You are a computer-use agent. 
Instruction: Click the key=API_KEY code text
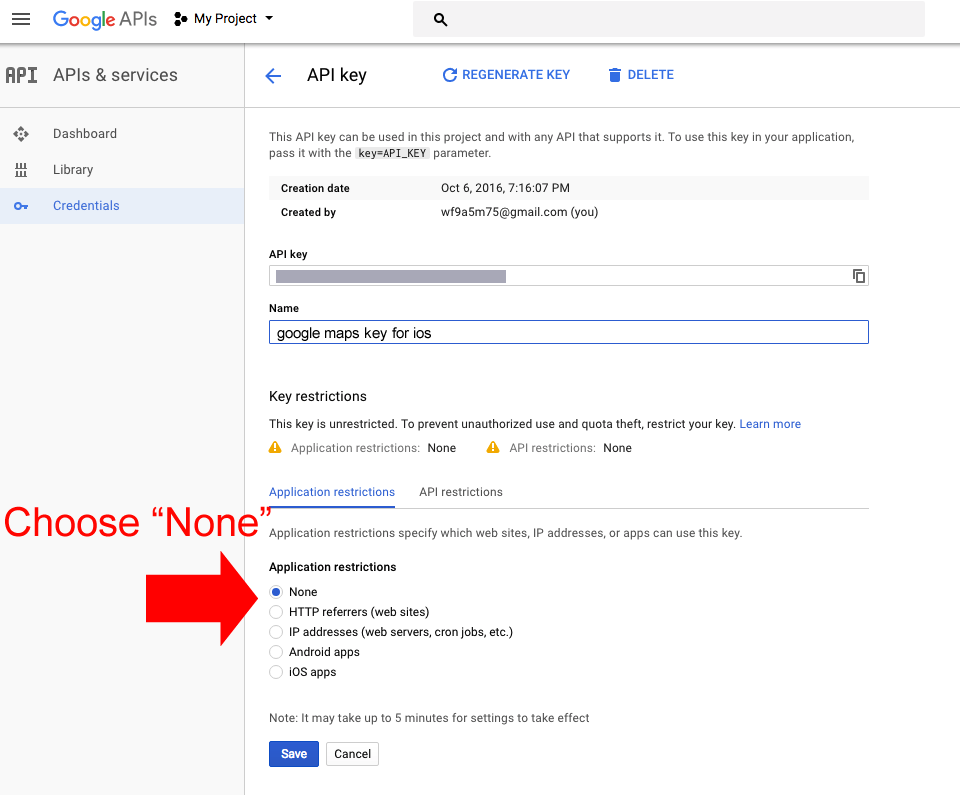[x=392, y=153]
